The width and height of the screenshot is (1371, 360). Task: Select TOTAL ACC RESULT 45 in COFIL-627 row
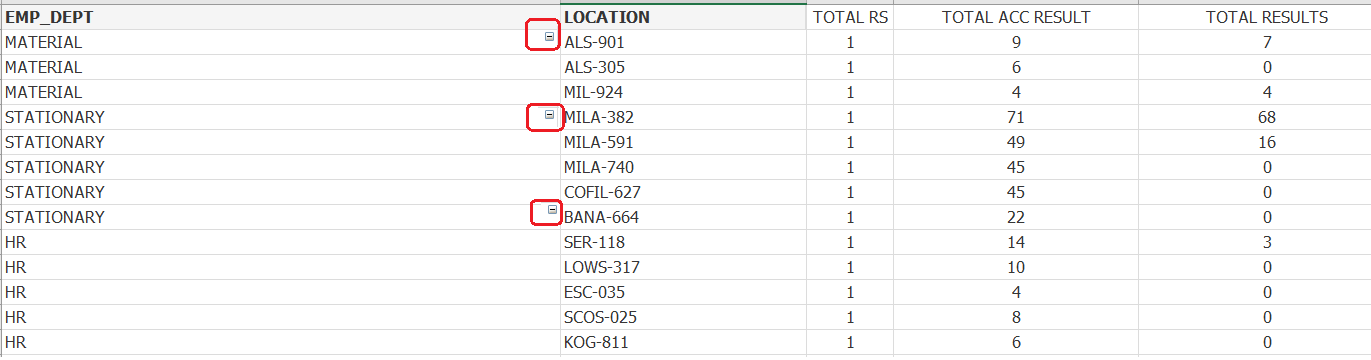(1016, 192)
